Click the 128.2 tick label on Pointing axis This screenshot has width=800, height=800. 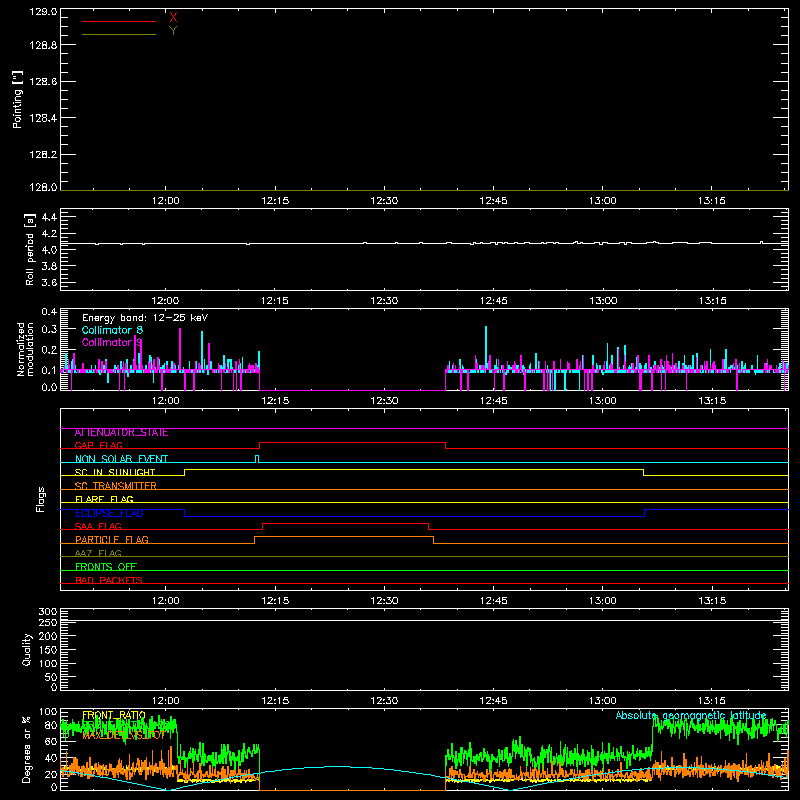(43, 155)
